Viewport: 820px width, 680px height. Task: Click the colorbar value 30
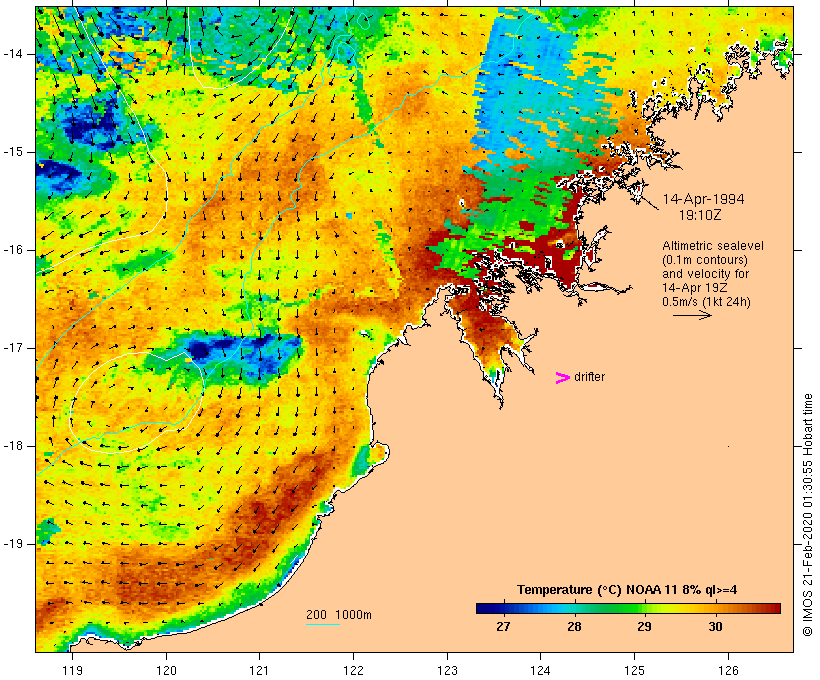coord(715,626)
